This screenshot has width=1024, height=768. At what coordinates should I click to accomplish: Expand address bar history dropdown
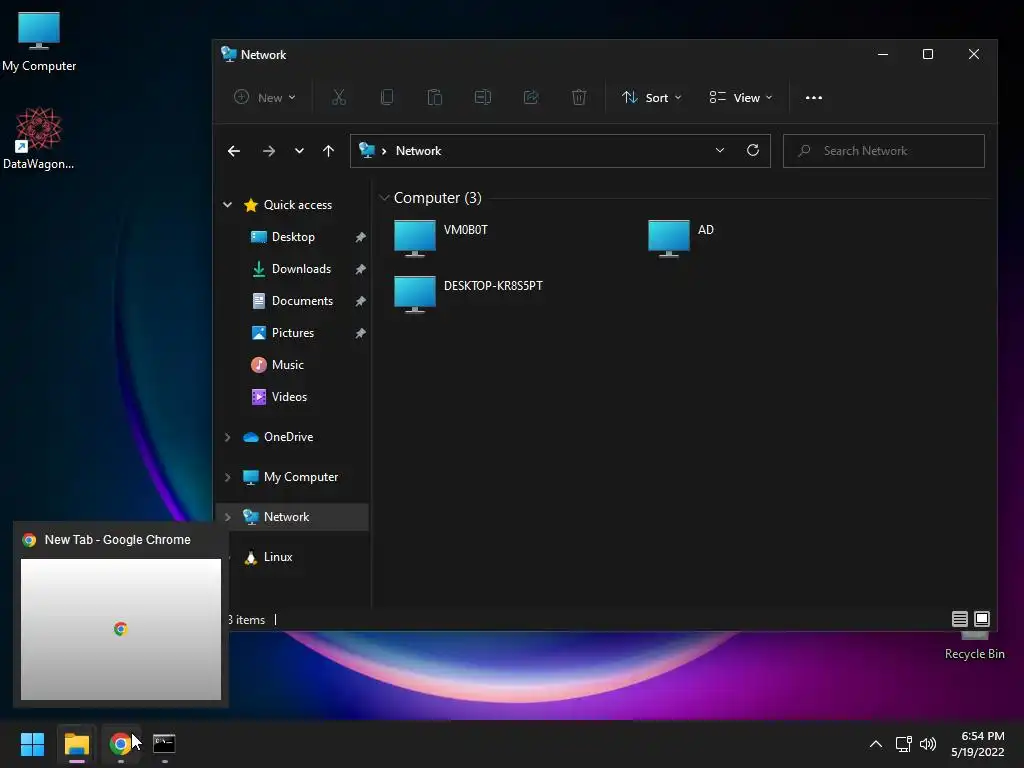pos(720,150)
